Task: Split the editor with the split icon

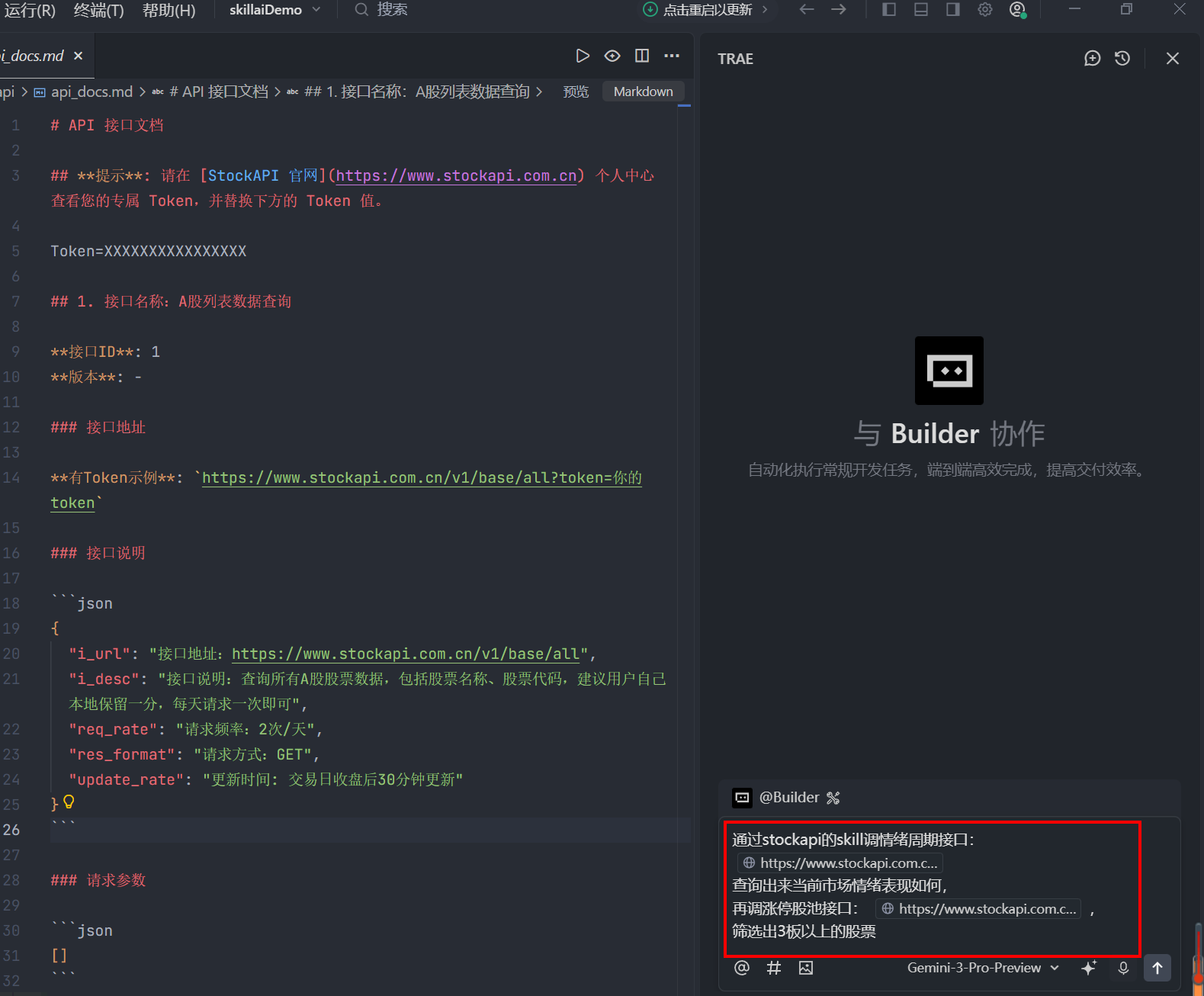Action: point(642,56)
